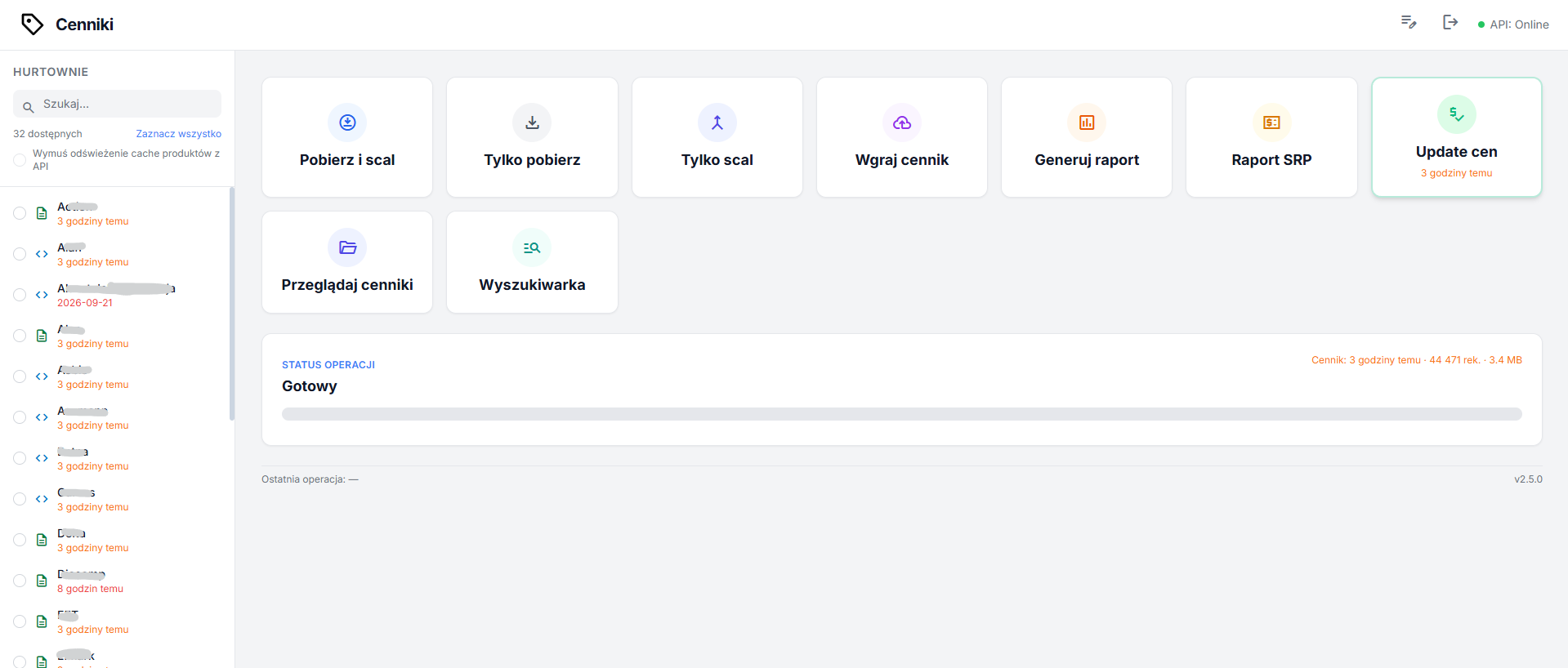Trigger the Update cen dollar-check icon
Viewport: 1568px width, 668px height.
pos(1457,114)
